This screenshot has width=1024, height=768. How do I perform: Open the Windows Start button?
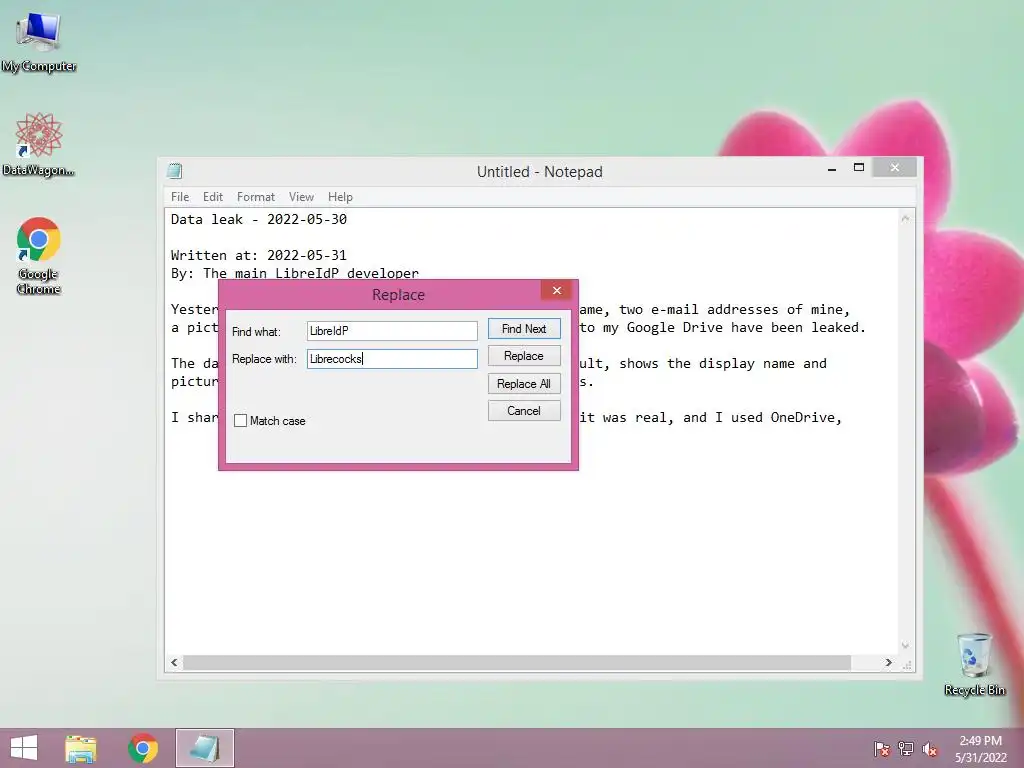click(x=24, y=748)
